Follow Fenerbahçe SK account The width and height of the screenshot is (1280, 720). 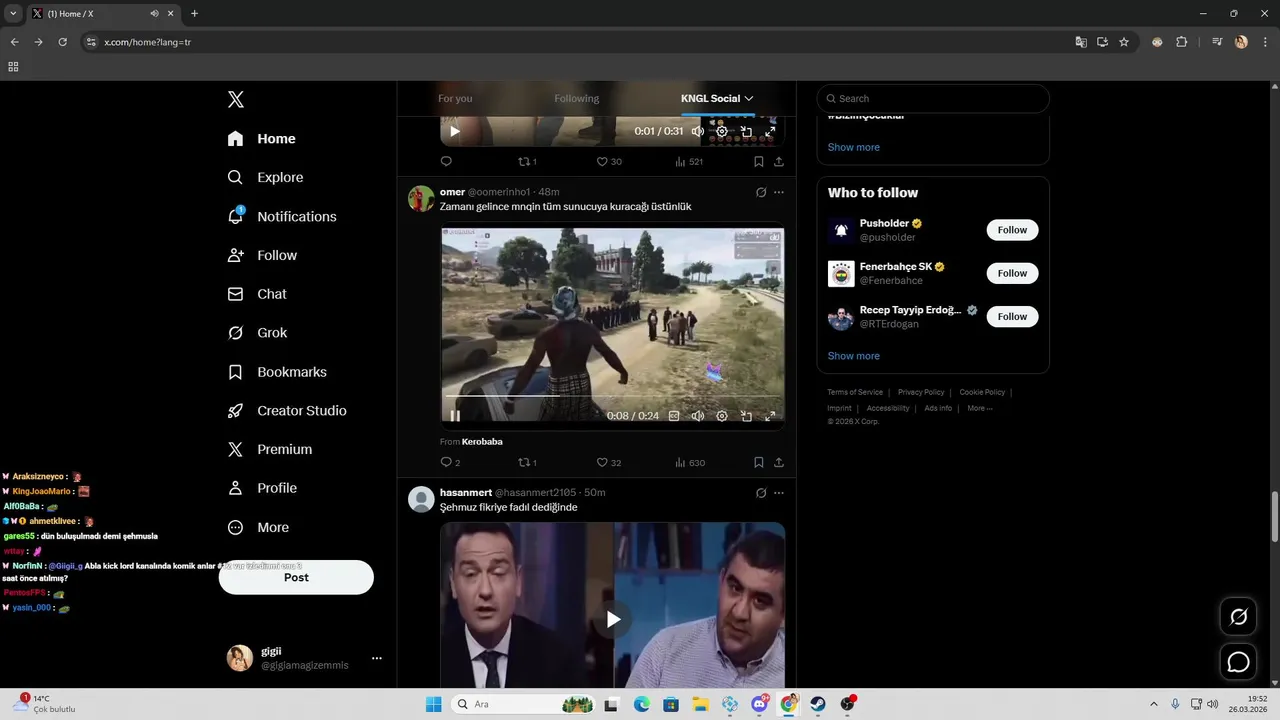click(x=1012, y=273)
